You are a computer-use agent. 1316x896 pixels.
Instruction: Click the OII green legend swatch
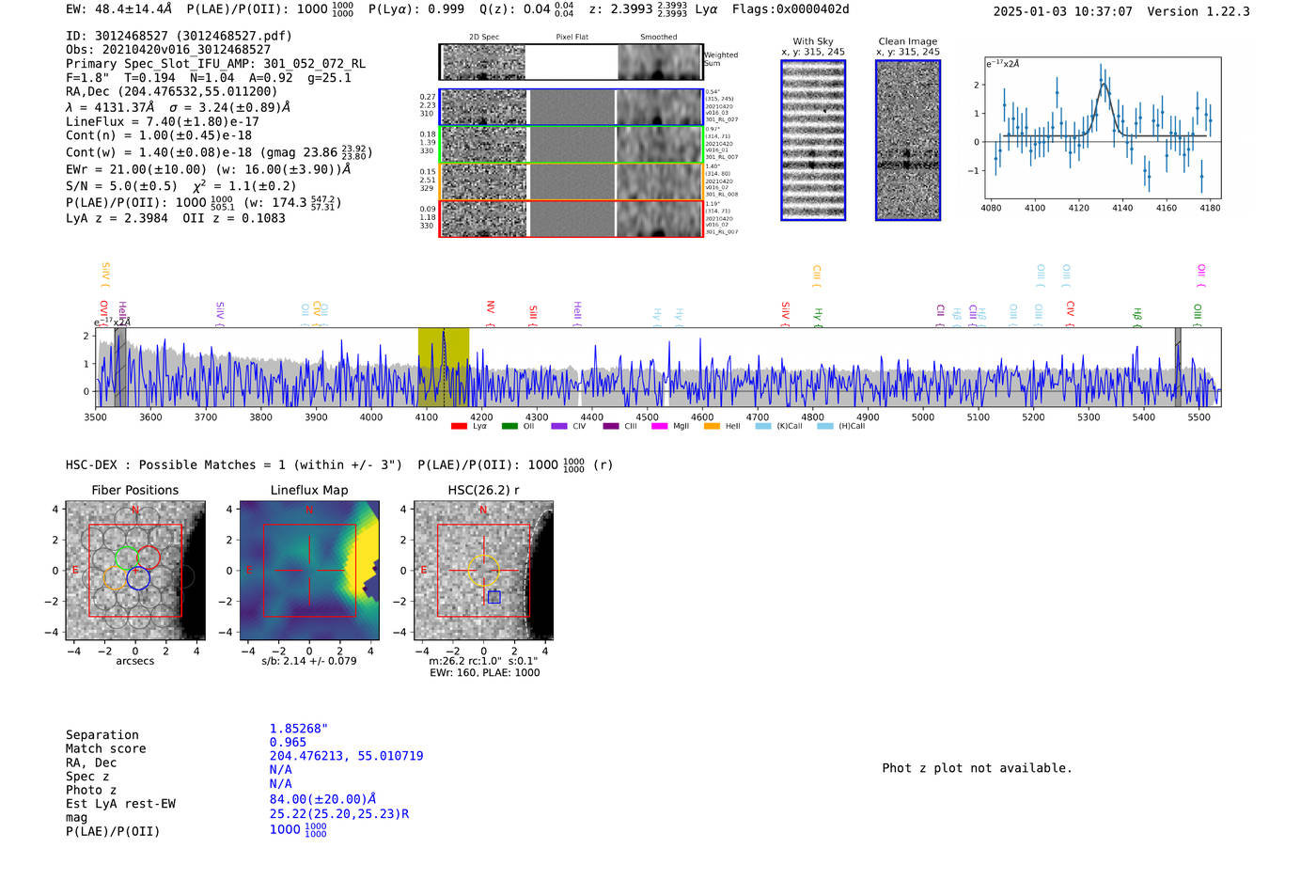[x=509, y=426]
